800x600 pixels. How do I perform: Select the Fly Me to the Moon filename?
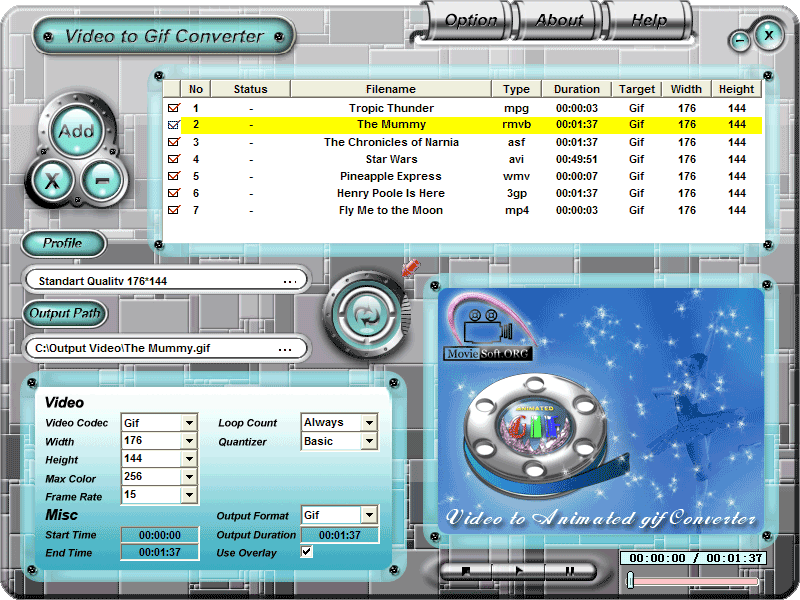[x=391, y=210]
